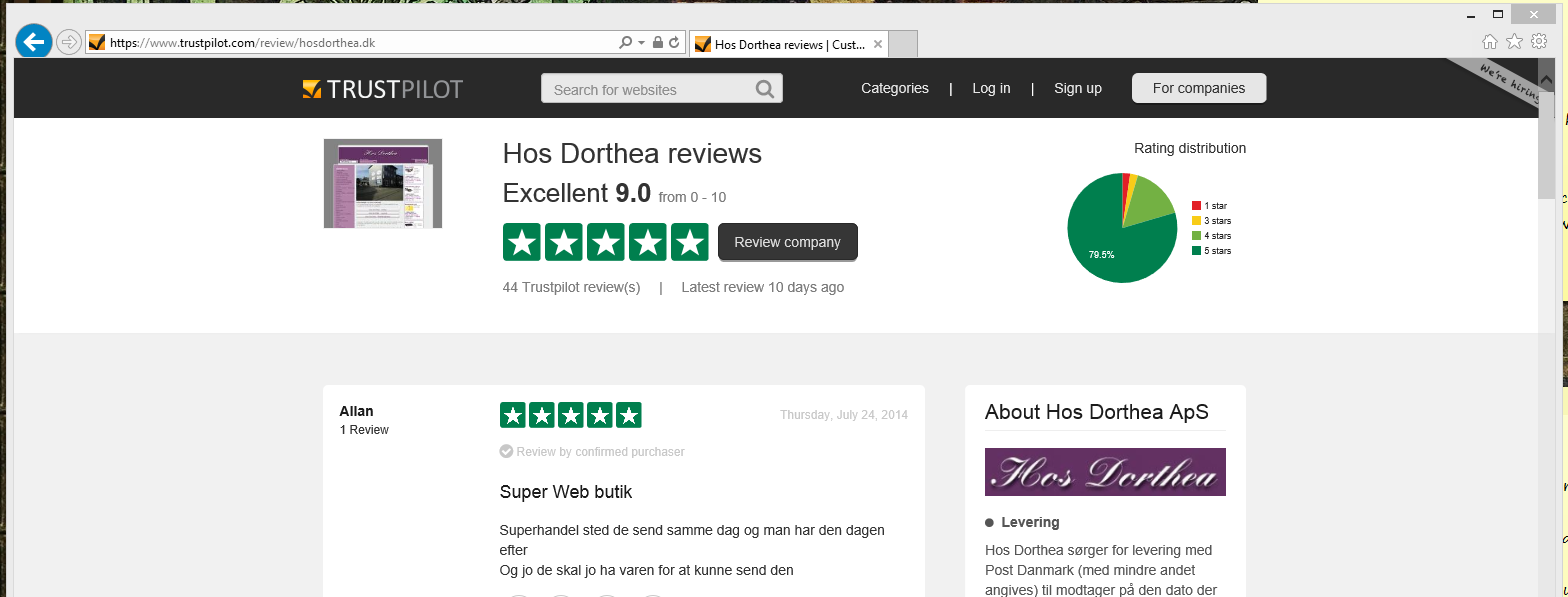Click the Rating distribution heading
The image size is (1568, 597).
[x=1190, y=148]
